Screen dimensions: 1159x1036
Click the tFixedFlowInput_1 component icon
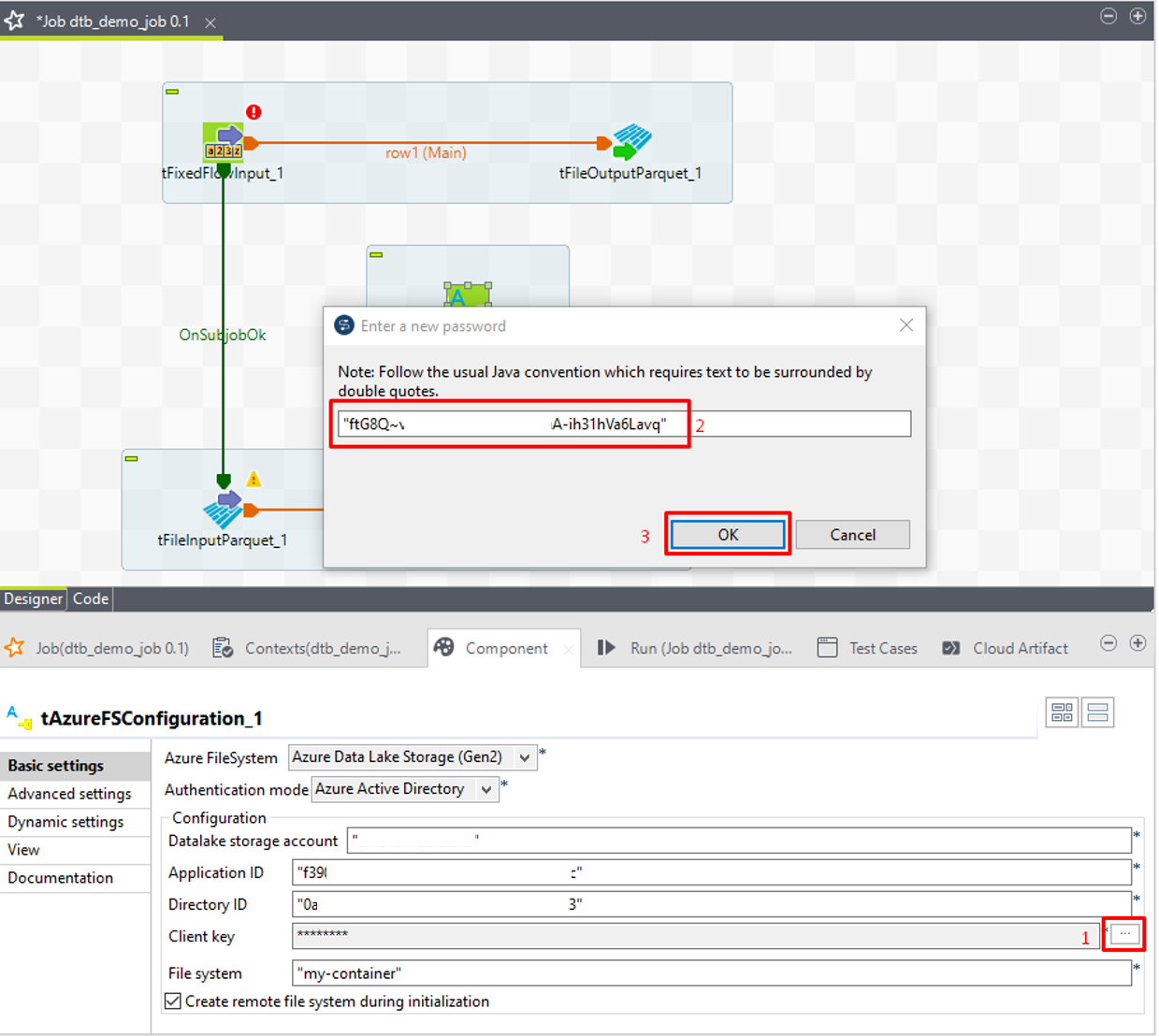[x=223, y=142]
